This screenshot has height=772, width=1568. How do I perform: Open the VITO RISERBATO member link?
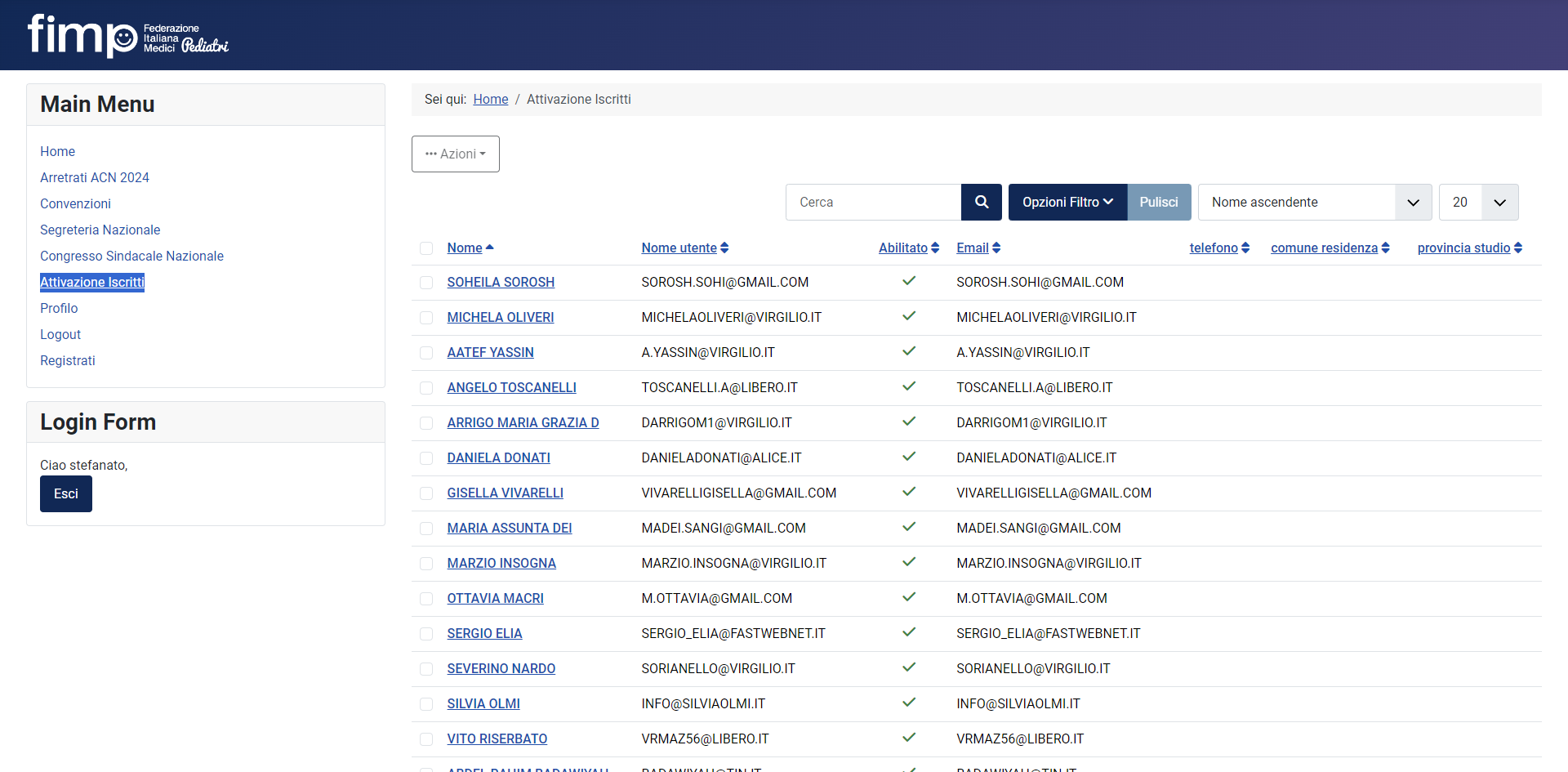497,739
